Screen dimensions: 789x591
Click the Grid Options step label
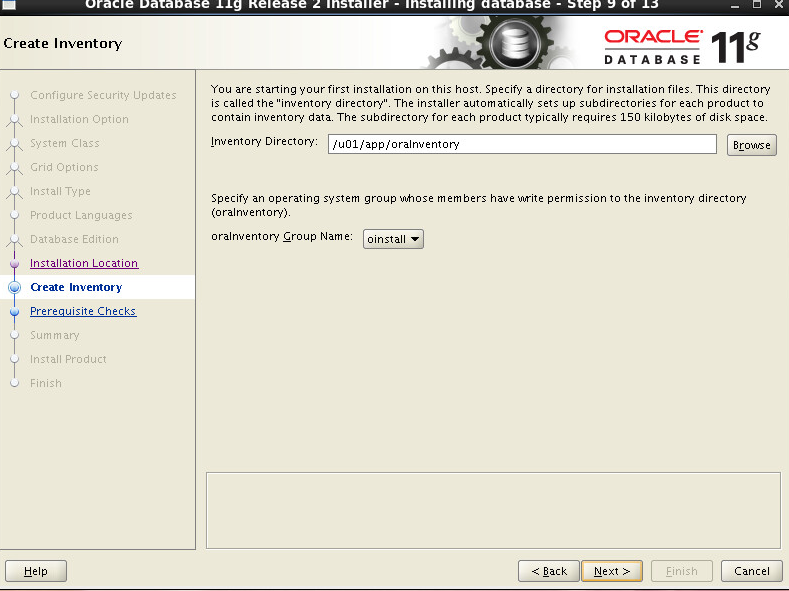click(x=64, y=167)
